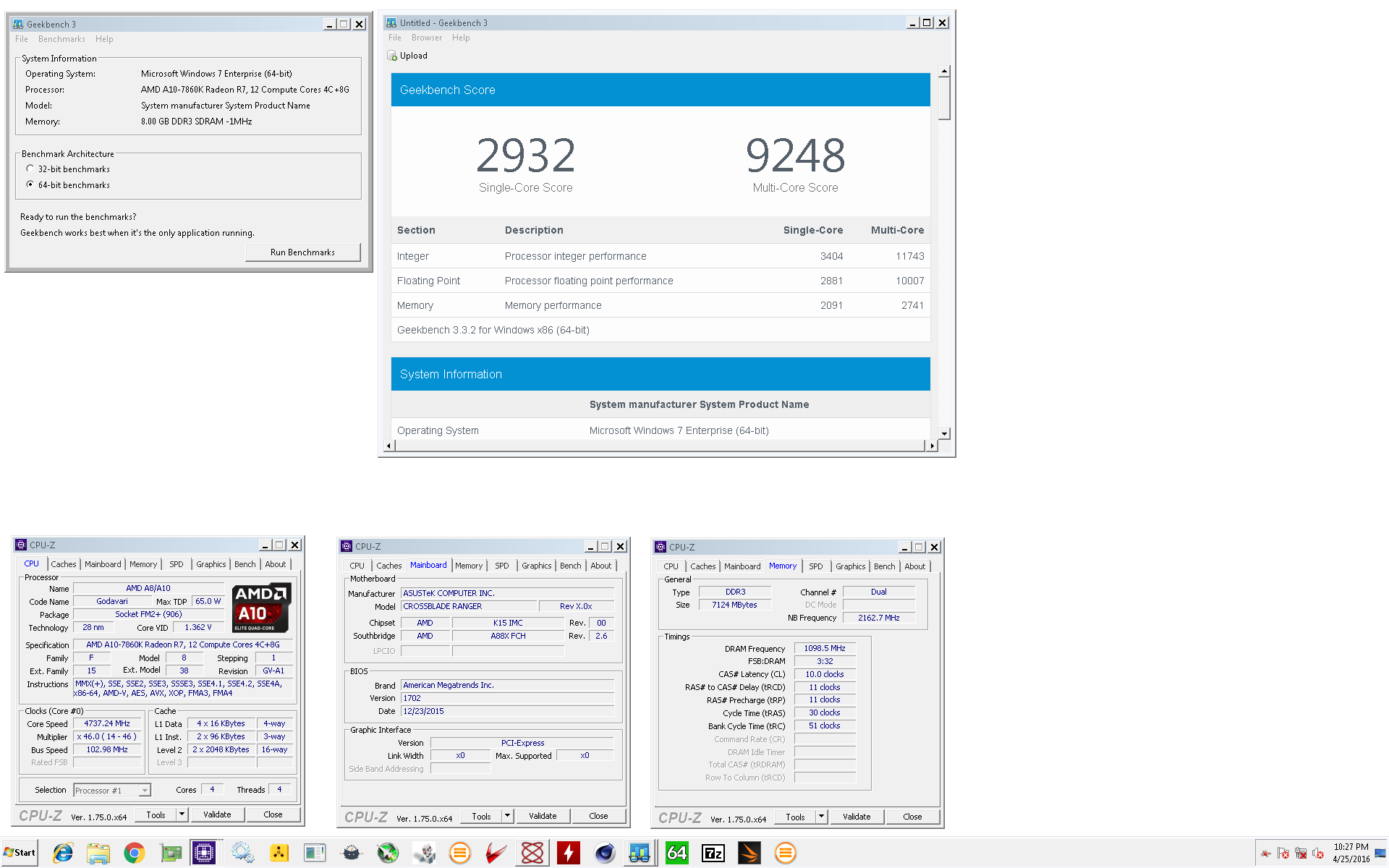Click the horizontal scrollbar in Geekbench results
Image resolution: width=1389 pixels, height=868 pixels.
pos(660,446)
